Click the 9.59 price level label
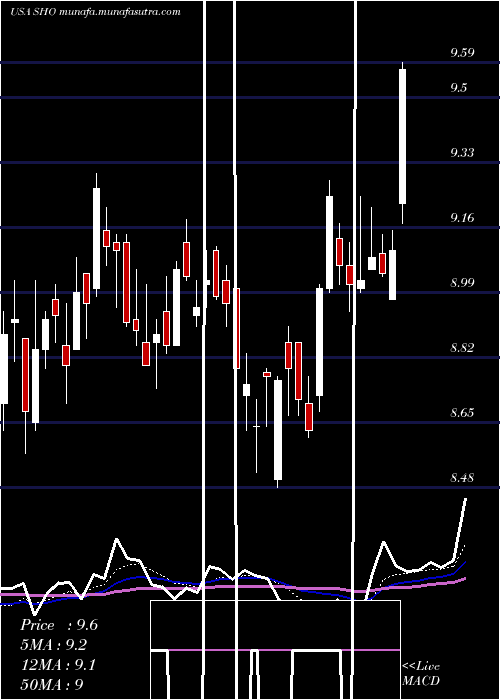The image size is (500, 700). pyautogui.click(x=462, y=53)
